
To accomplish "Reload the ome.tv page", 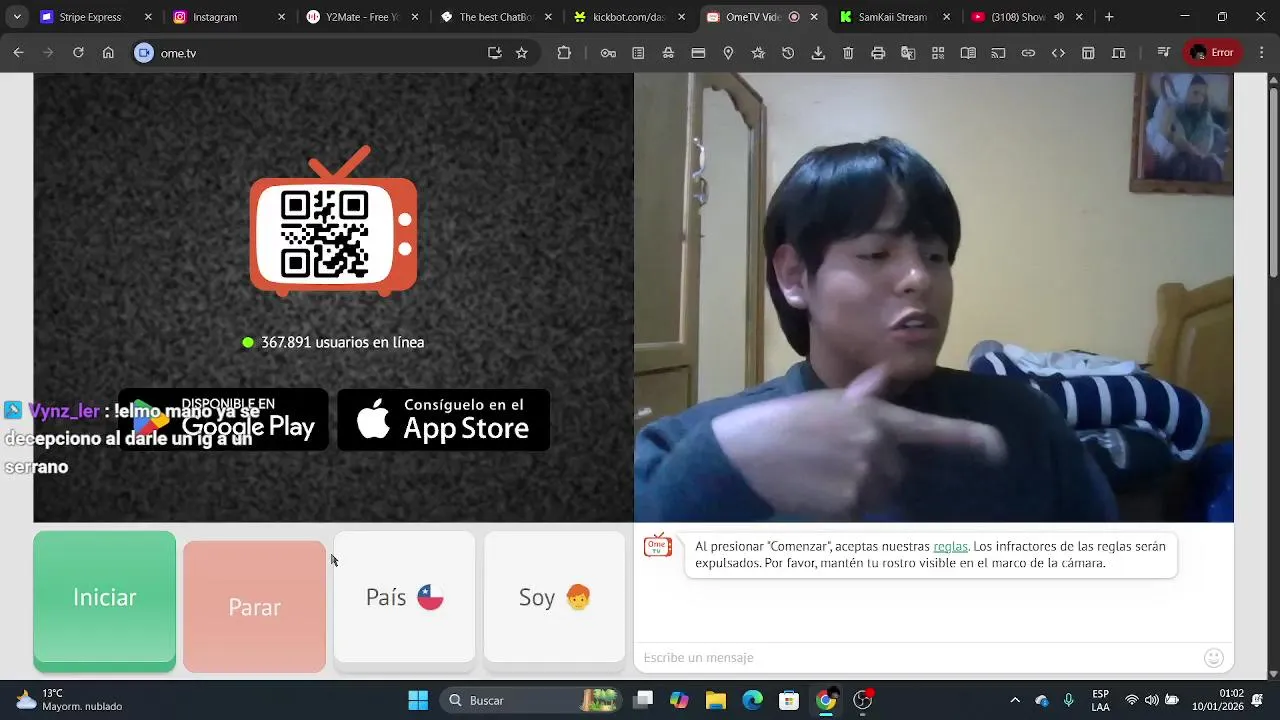I will 78,53.
